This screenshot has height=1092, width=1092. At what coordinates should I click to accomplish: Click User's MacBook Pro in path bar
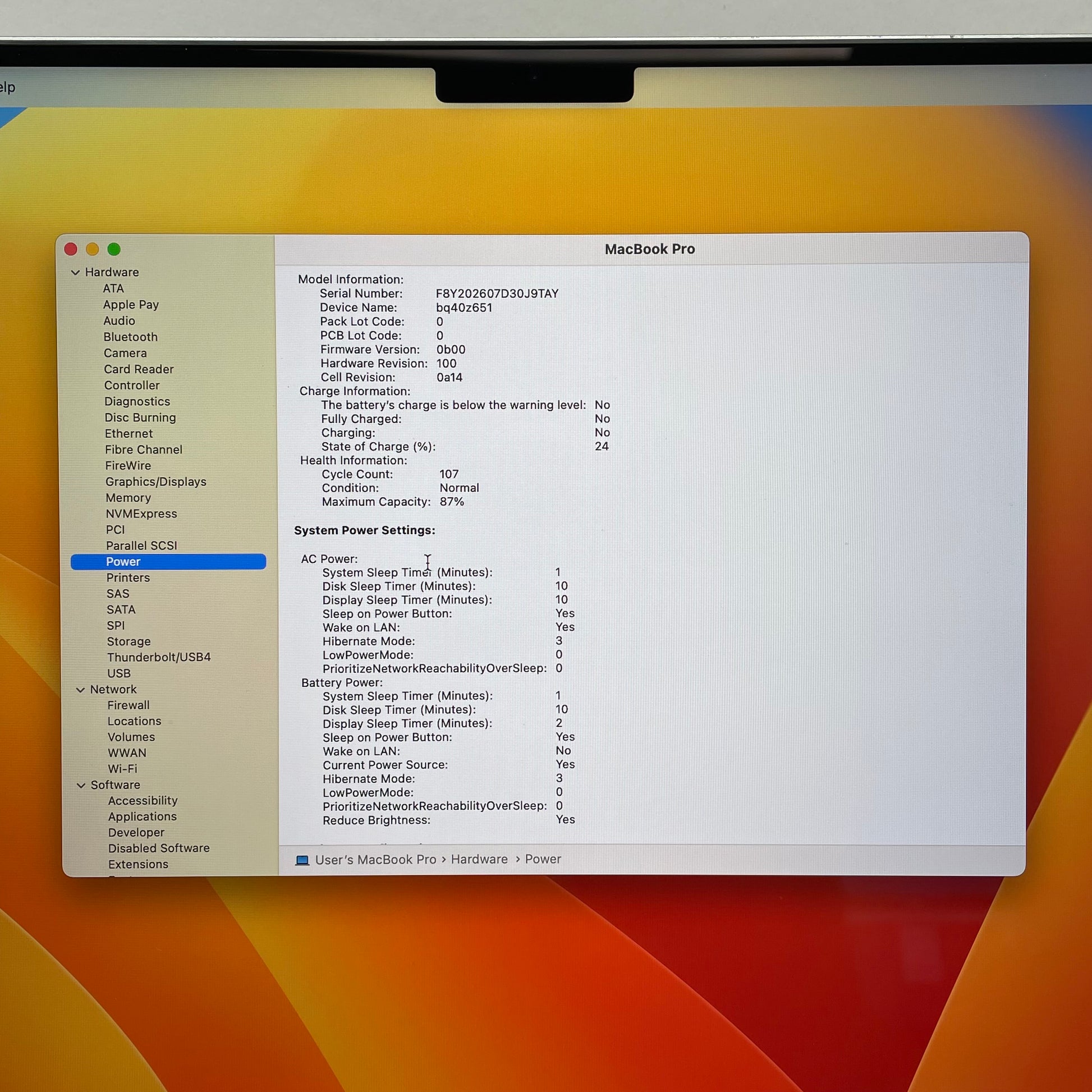(376, 860)
